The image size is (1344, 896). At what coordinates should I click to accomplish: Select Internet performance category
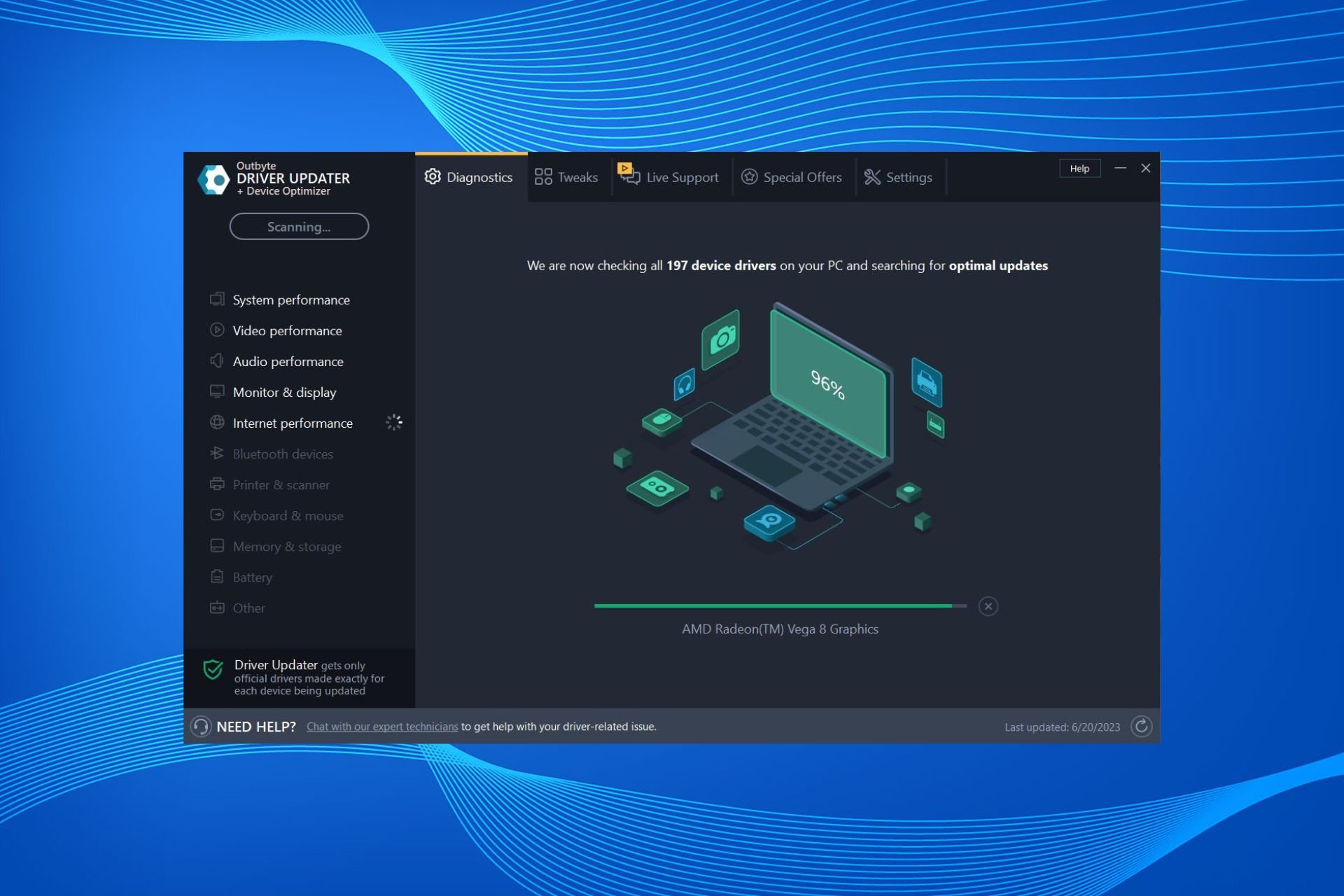point(293,423)
